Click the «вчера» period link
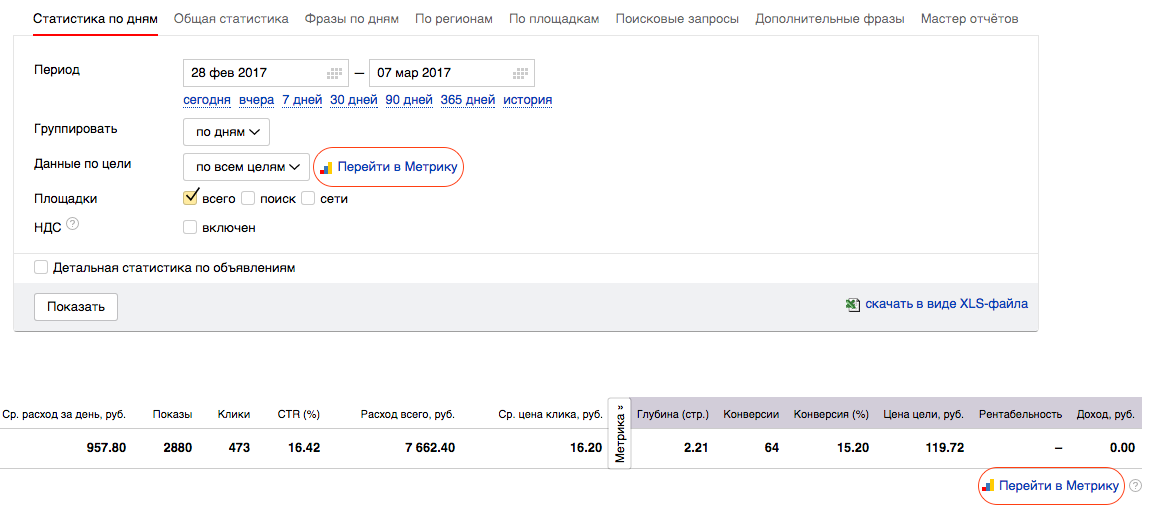This screenshot has height=511, width=1151. [257, 100]
